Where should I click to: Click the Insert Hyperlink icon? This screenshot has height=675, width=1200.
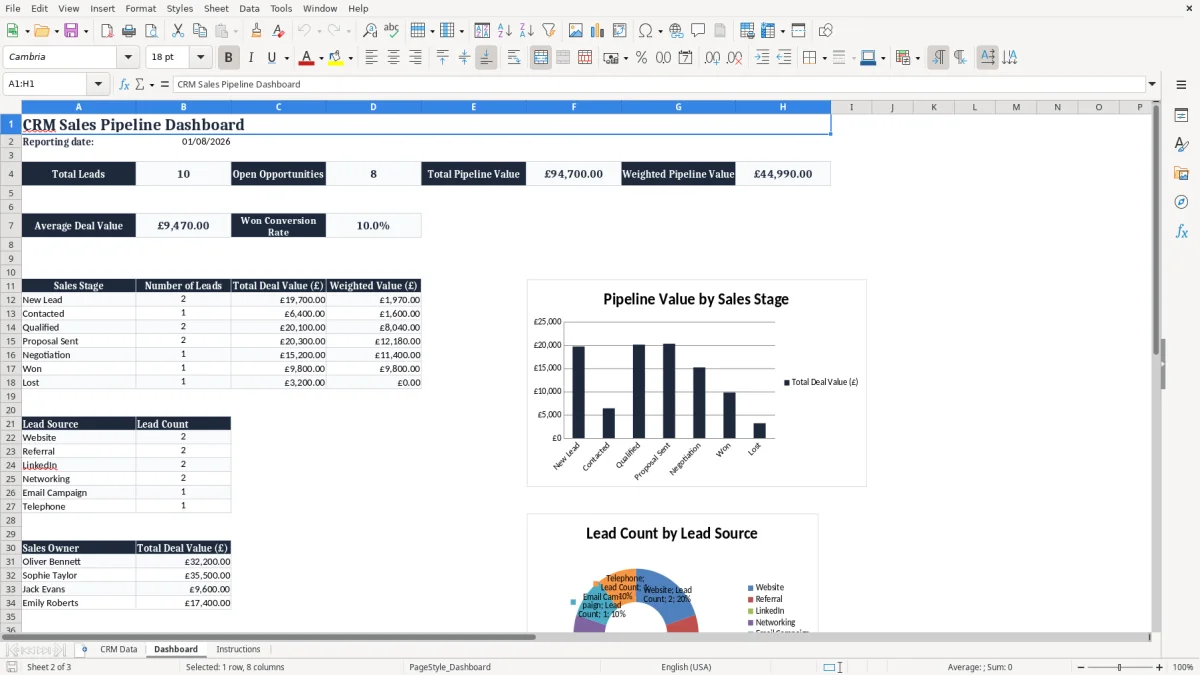[676, 31]
